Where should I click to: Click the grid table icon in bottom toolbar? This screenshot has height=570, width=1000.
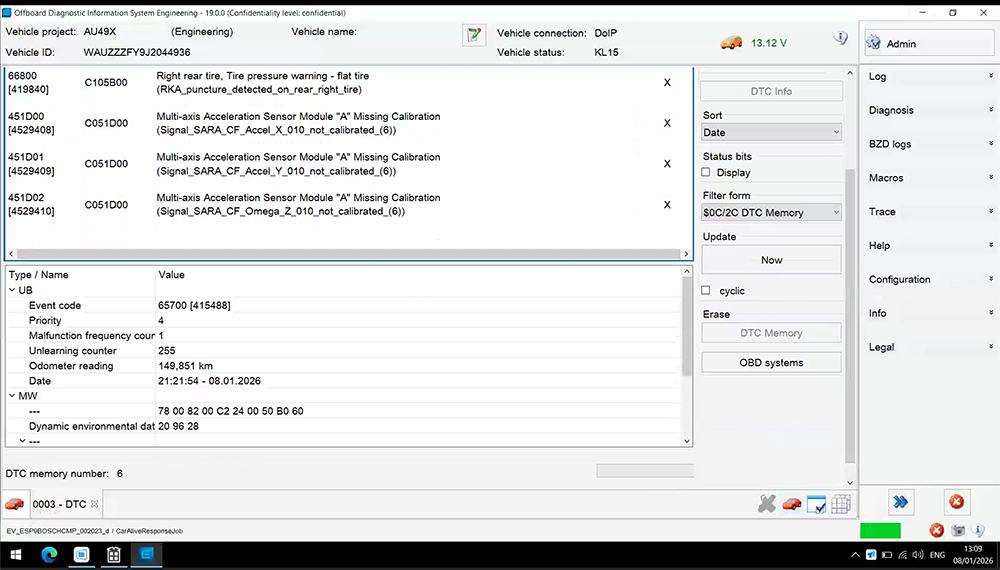(840, 504)
